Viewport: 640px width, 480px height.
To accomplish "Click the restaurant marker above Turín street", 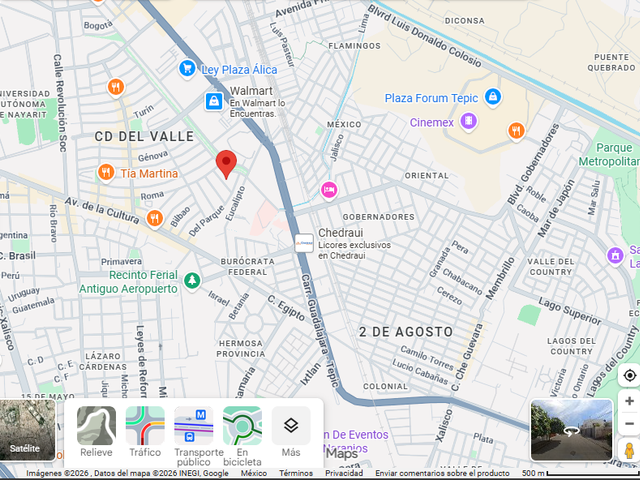I will [116, 87].
